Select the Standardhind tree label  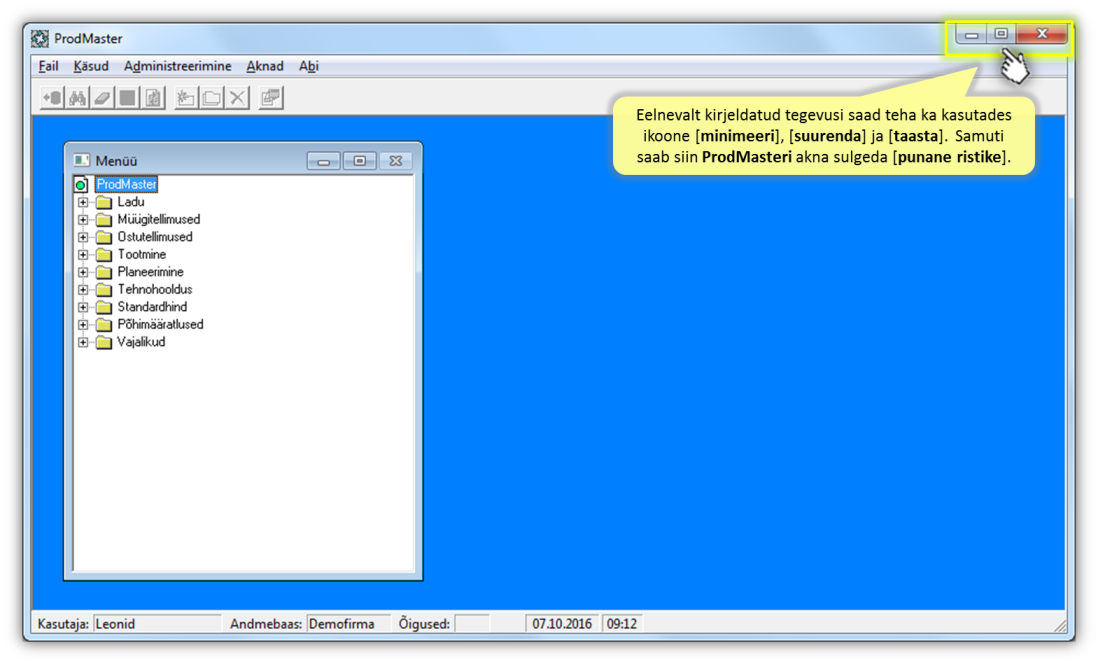click(152, 307)
